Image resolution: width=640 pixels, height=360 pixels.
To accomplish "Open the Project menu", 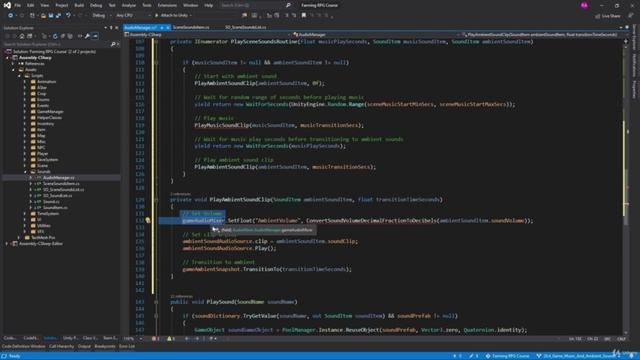I will tap(62, 5).
